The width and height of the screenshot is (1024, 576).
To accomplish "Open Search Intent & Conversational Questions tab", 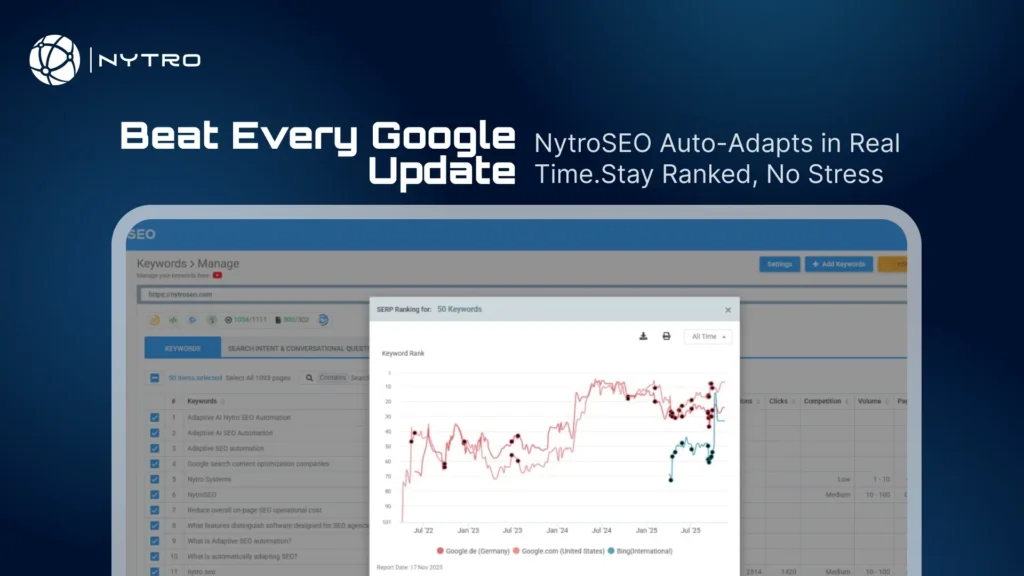I will pyautogui.click(x=298, y=349).
